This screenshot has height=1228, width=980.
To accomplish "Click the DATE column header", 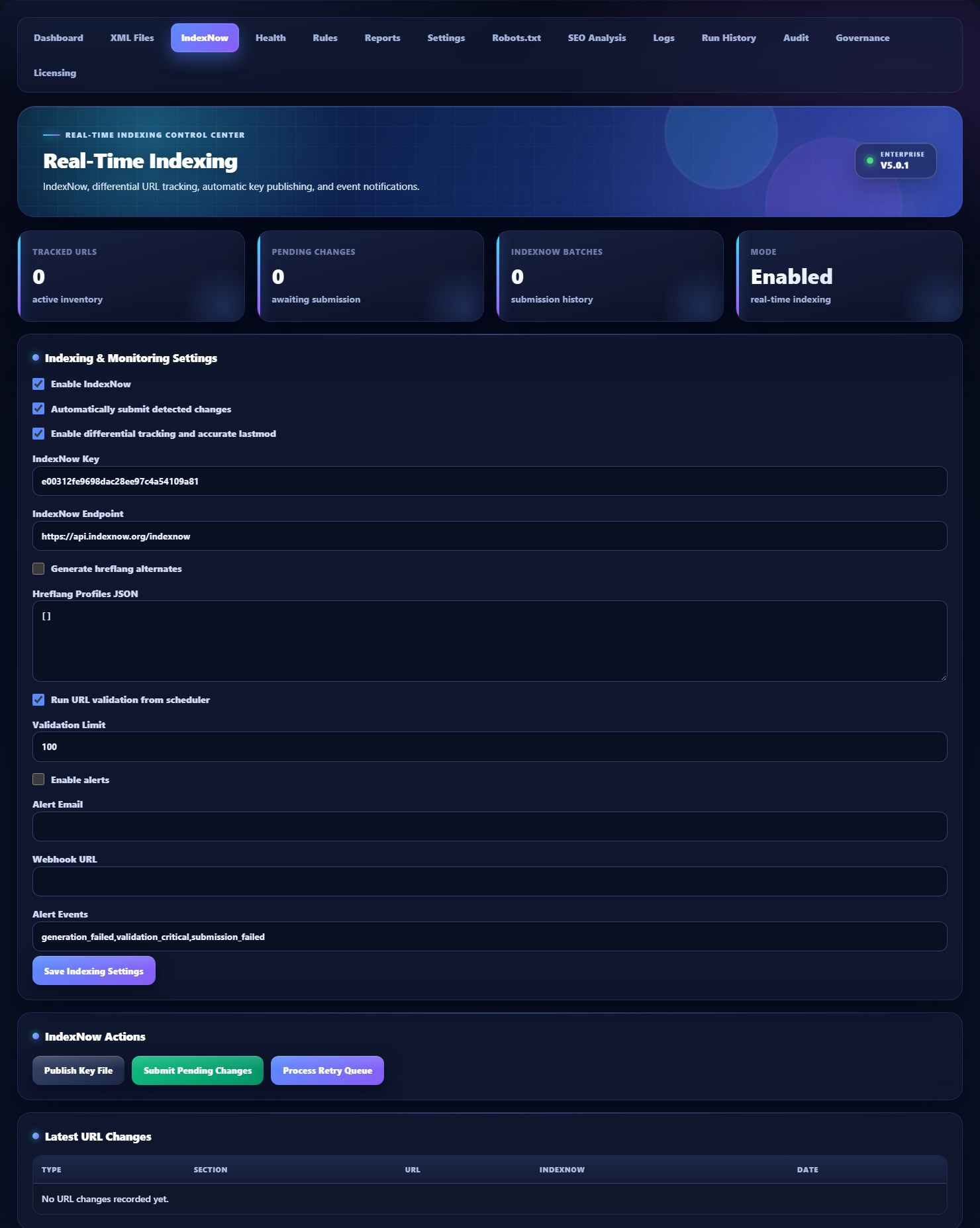I will pyautogui.click(x=808, y=1170).
